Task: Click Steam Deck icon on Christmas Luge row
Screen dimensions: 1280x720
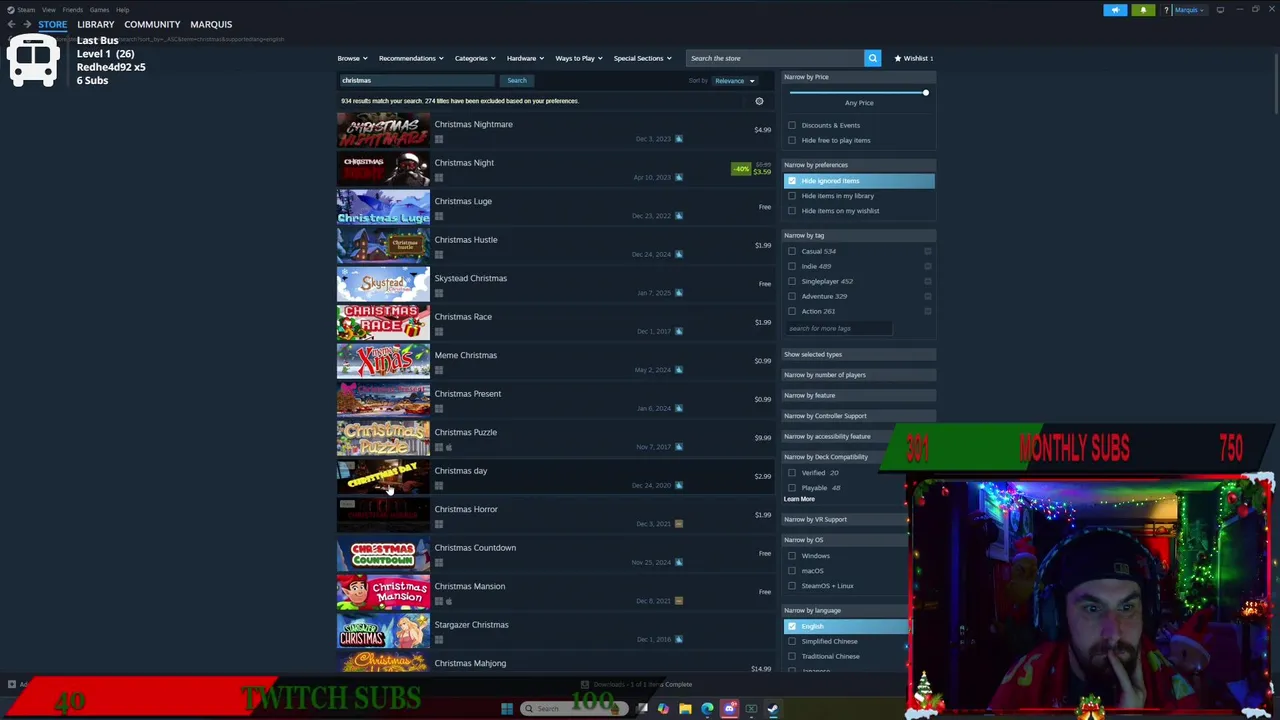Action: pyautogui.click(x=679, y=216)
